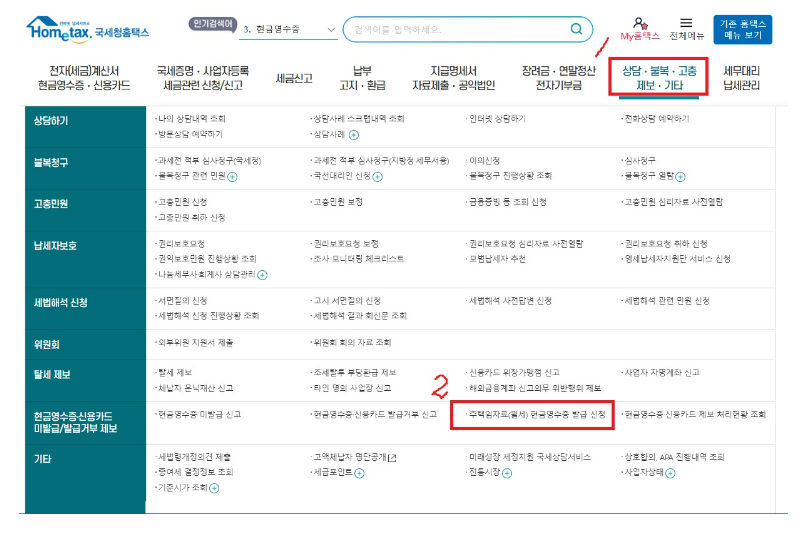Expand the plus icon beside 사업자상태
Image resolution: width=808 pixels, height=535 pixels.
point(670,473)
